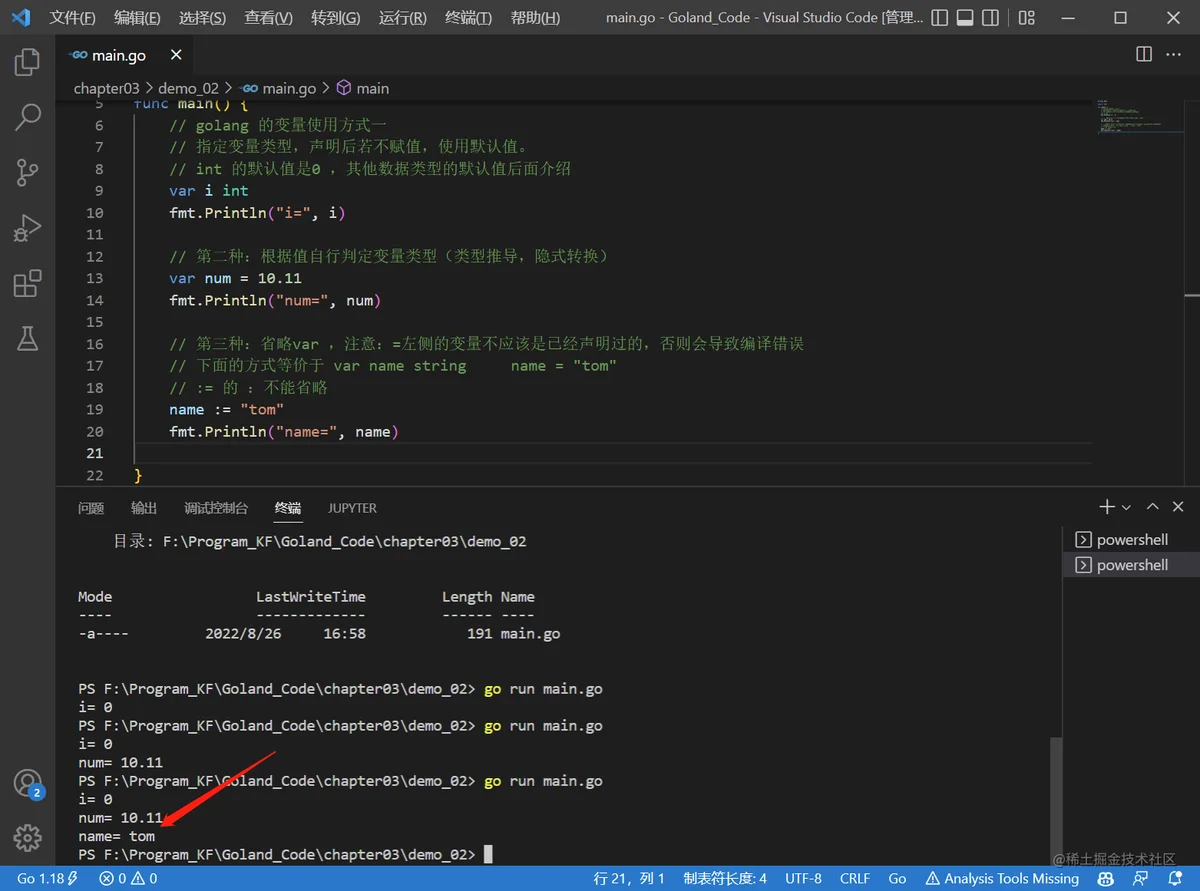Open the 帮助(H) menu
The image size is (1200, 891).
[535, 18]
